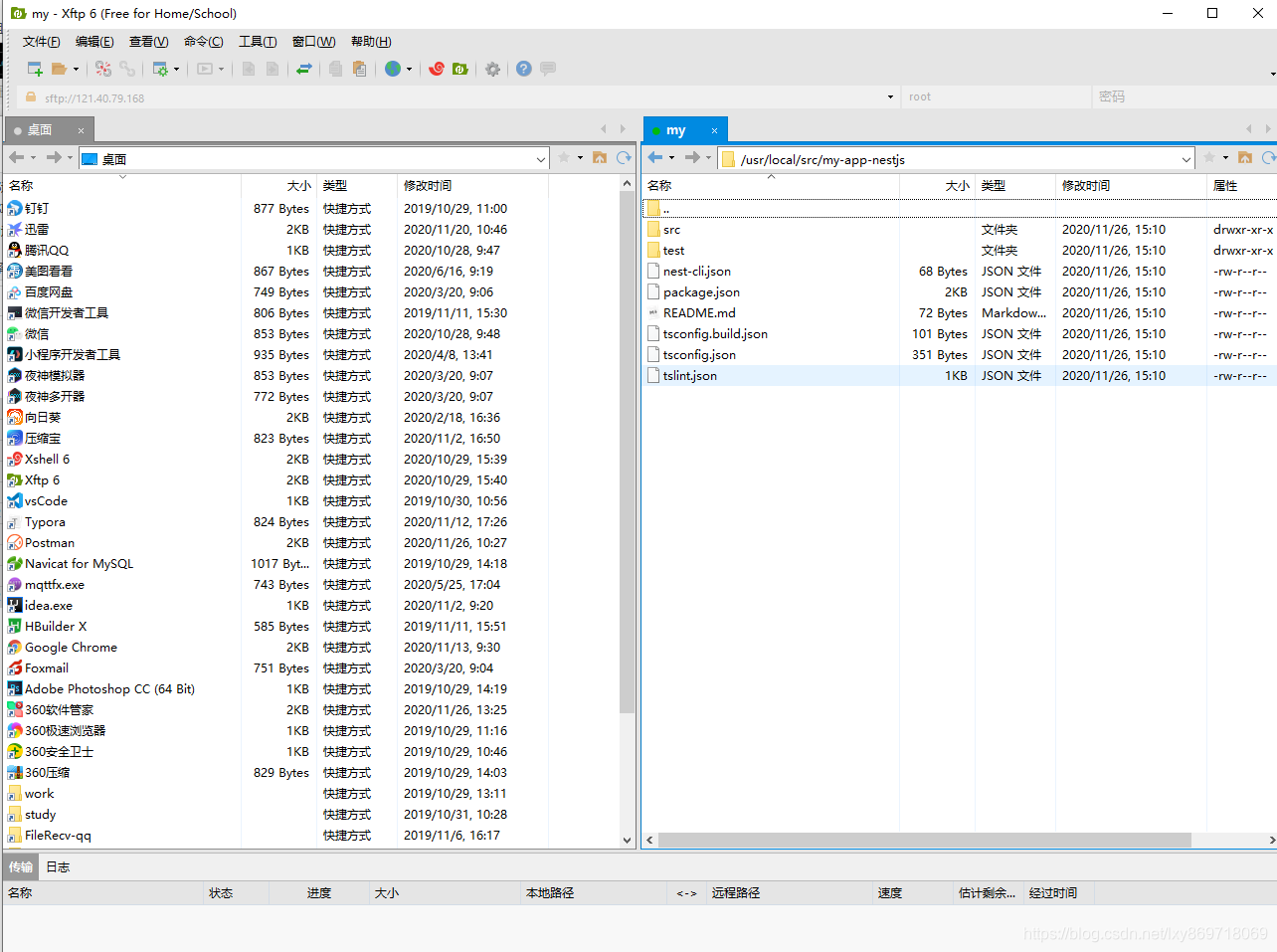Click the start transfer play icon

pyautogui.click(x=205, y=69)
